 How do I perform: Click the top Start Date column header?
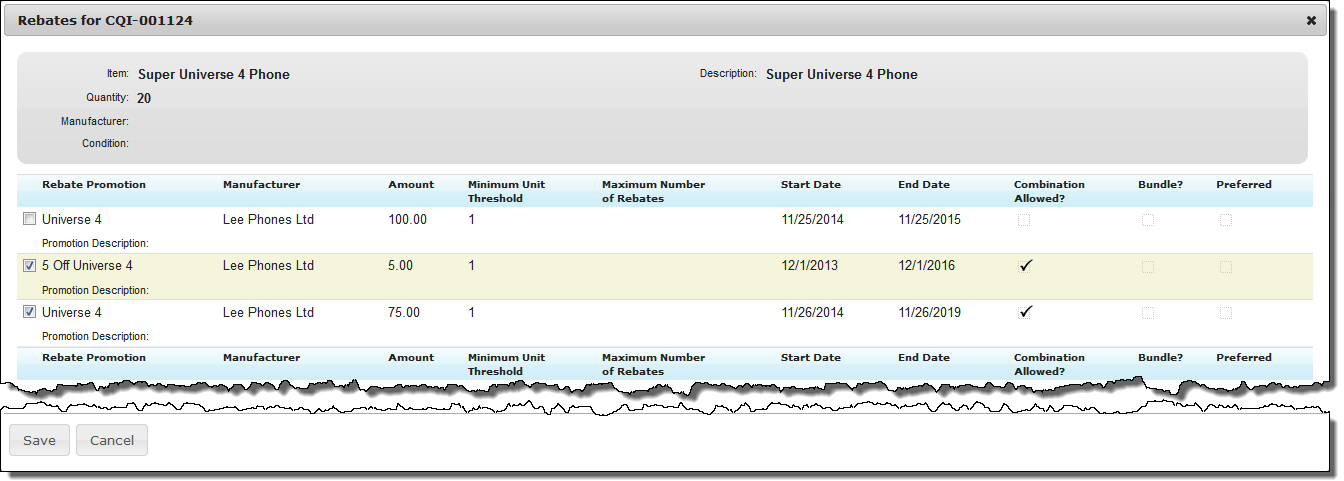[x=811, y=185]
